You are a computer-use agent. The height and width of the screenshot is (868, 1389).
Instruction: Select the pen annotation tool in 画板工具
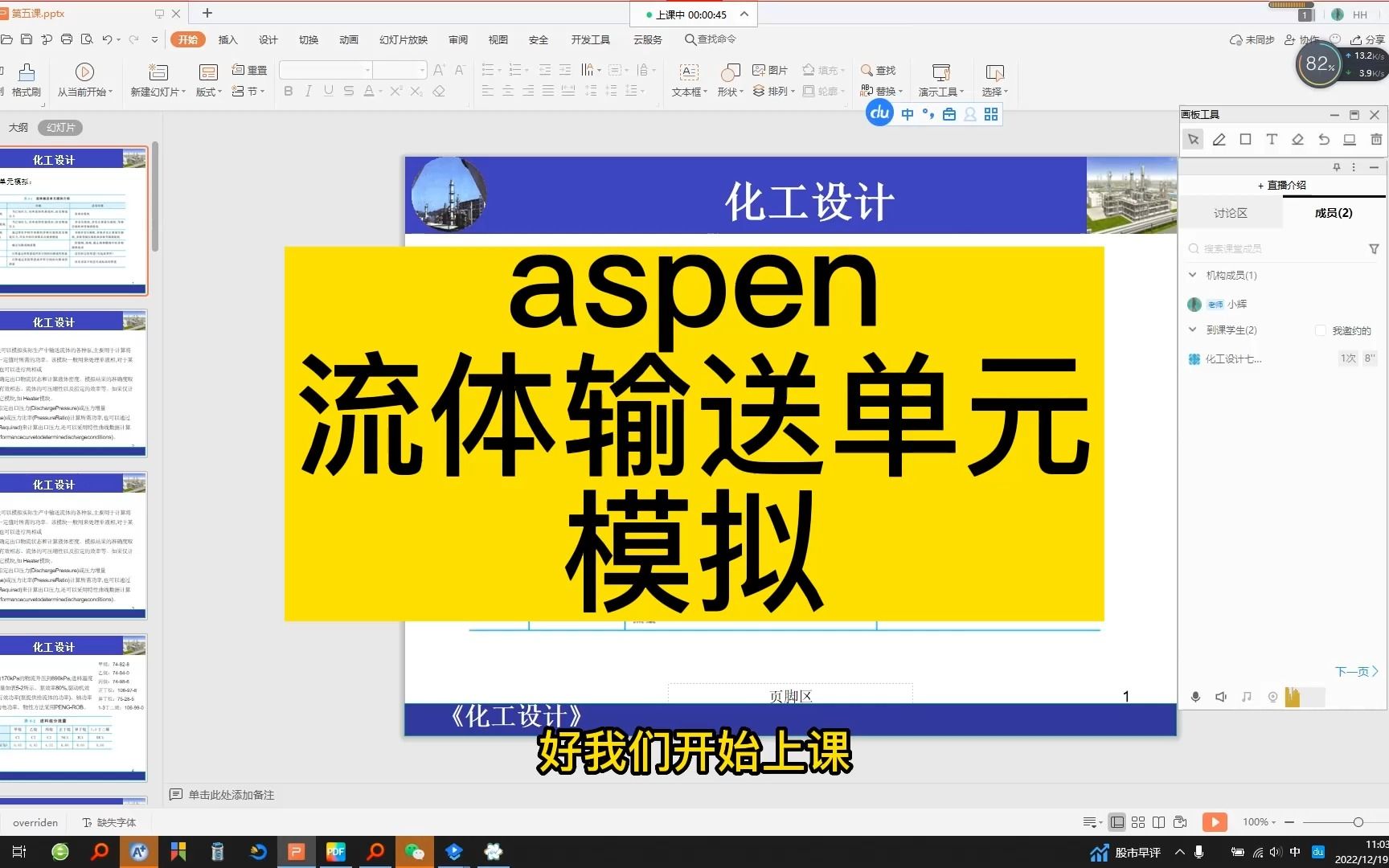click(1219, 139)
